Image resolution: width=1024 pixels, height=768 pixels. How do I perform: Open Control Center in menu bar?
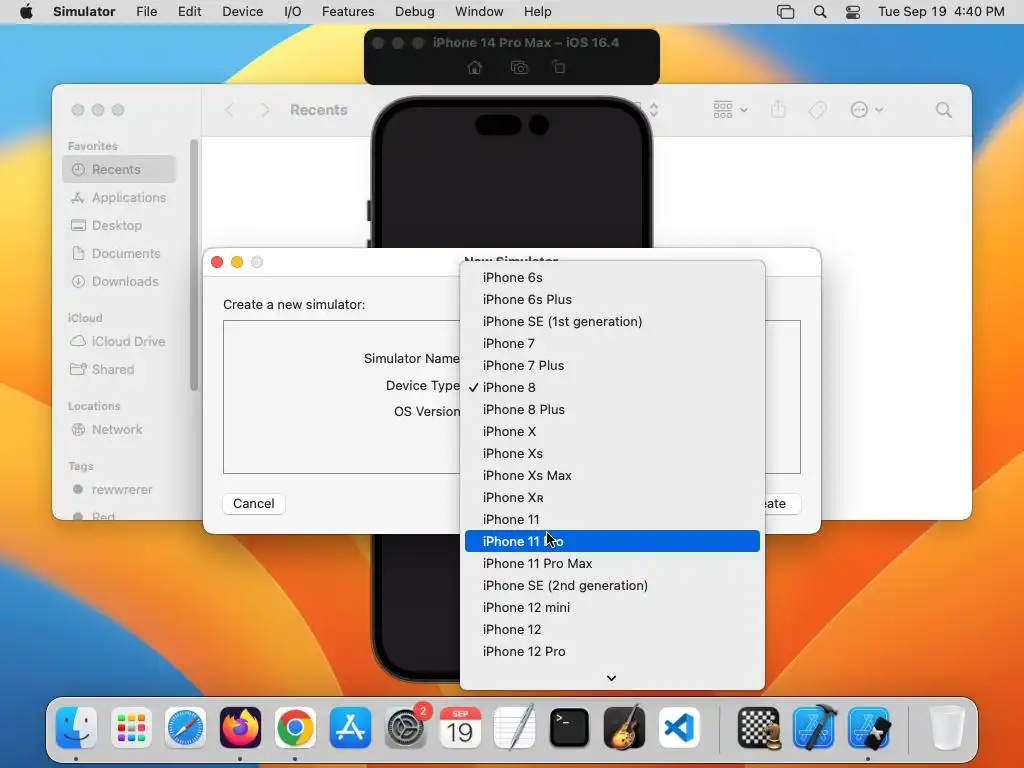[x=853, y=12]
